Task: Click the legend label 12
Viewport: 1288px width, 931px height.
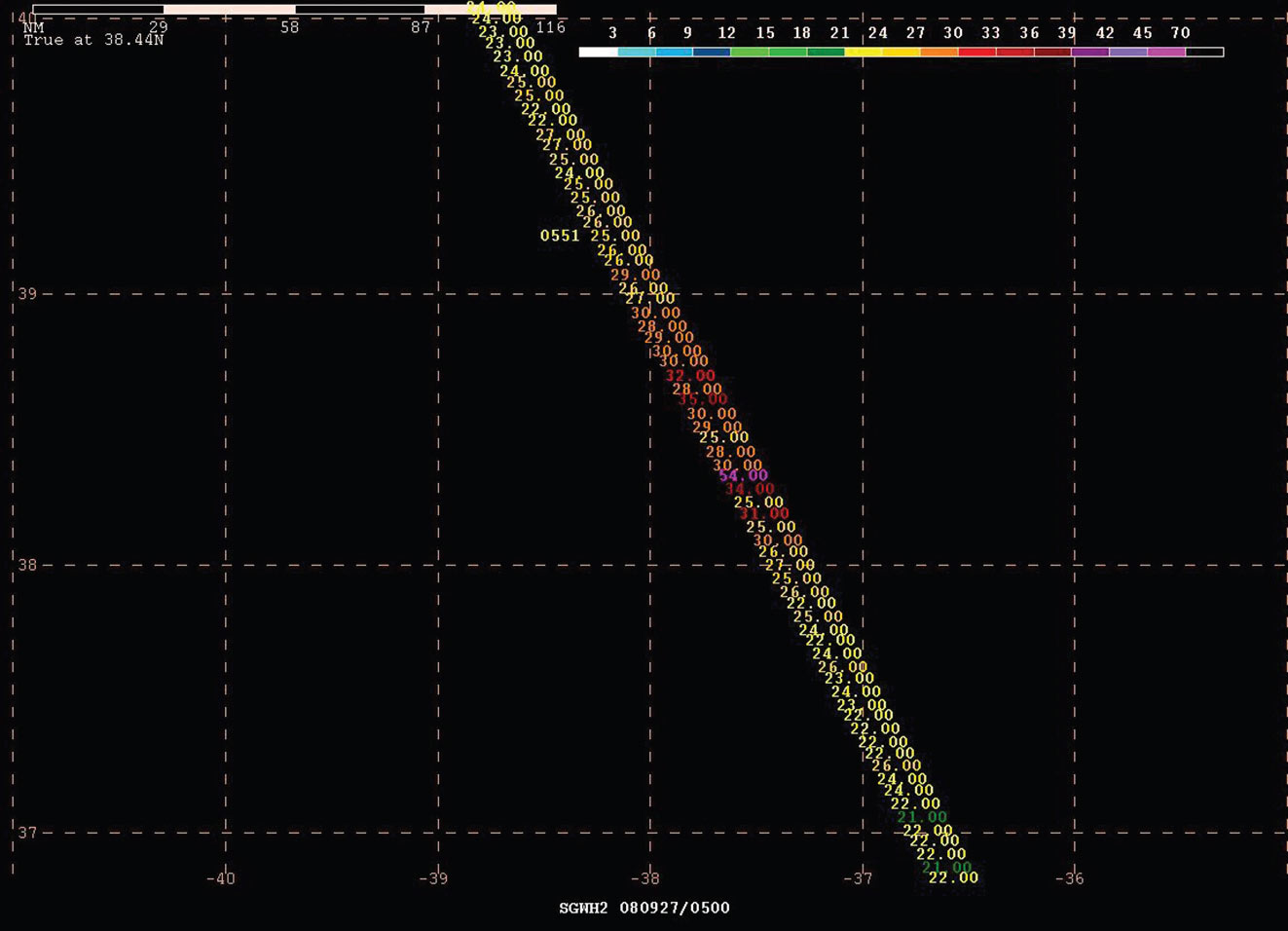Action: (x=726, y=33)
